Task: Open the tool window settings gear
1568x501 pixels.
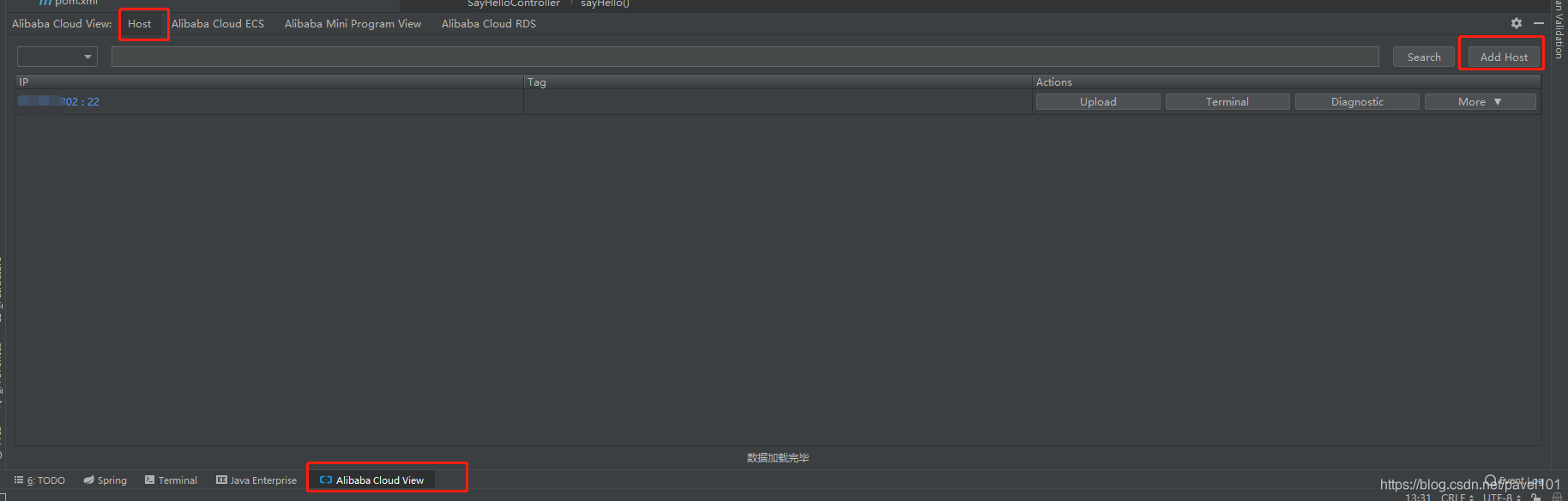Action: [x=1517, y=23]
